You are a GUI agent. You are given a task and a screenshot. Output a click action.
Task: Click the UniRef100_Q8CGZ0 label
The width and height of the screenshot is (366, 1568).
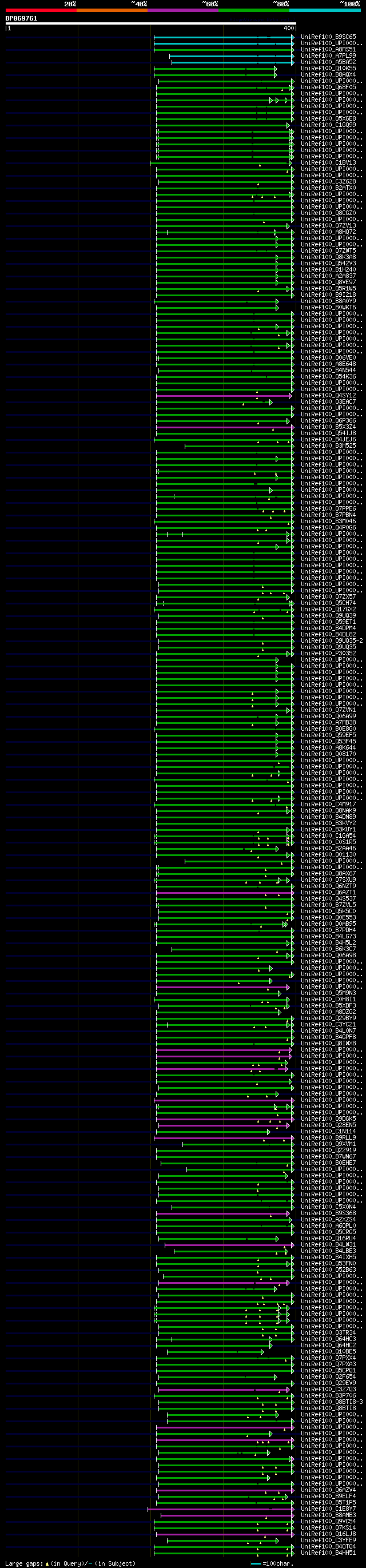click(x=328, y=213)
